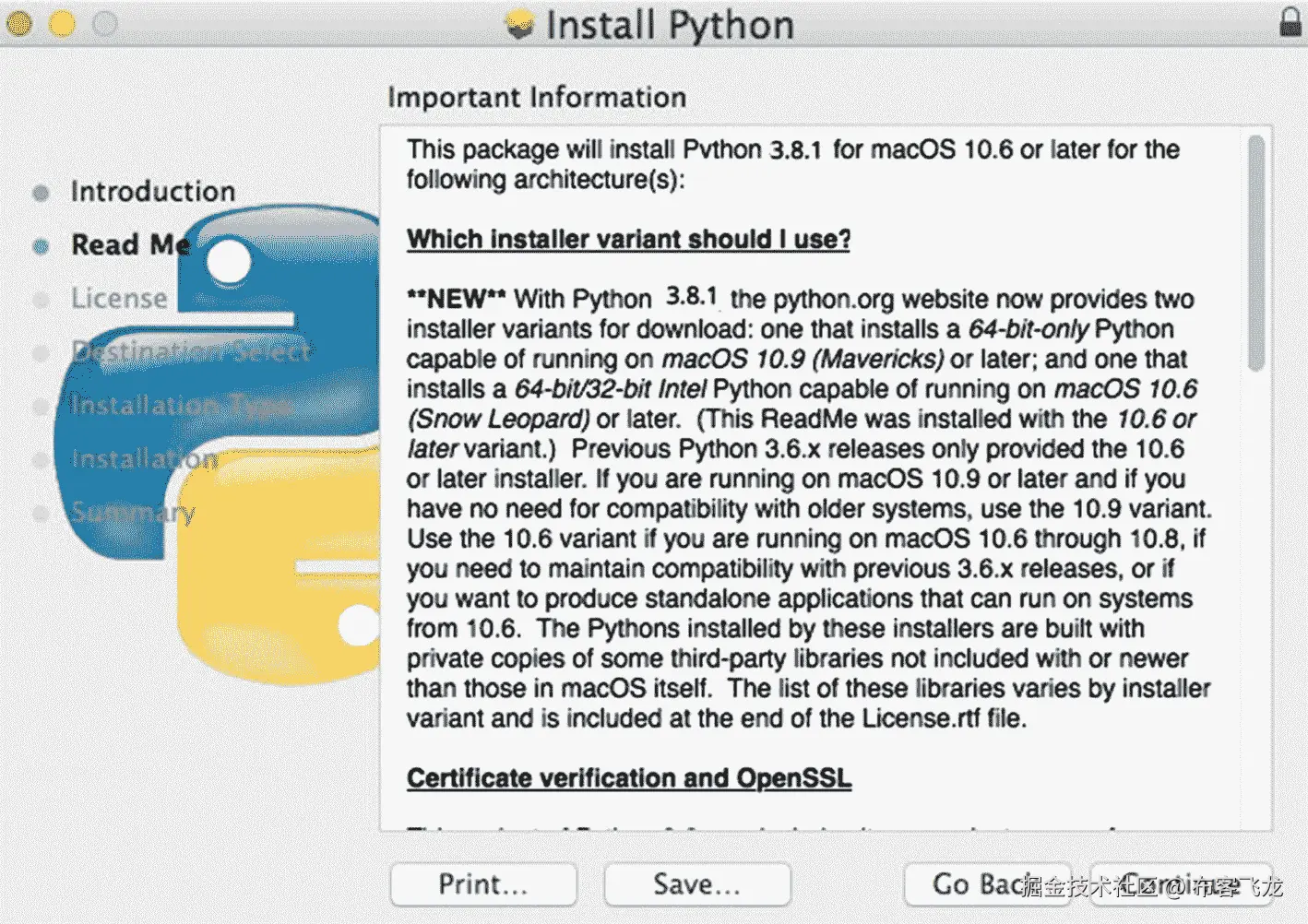
Task: Click the yellow minimize button
Action: click(x=61, y=24)
